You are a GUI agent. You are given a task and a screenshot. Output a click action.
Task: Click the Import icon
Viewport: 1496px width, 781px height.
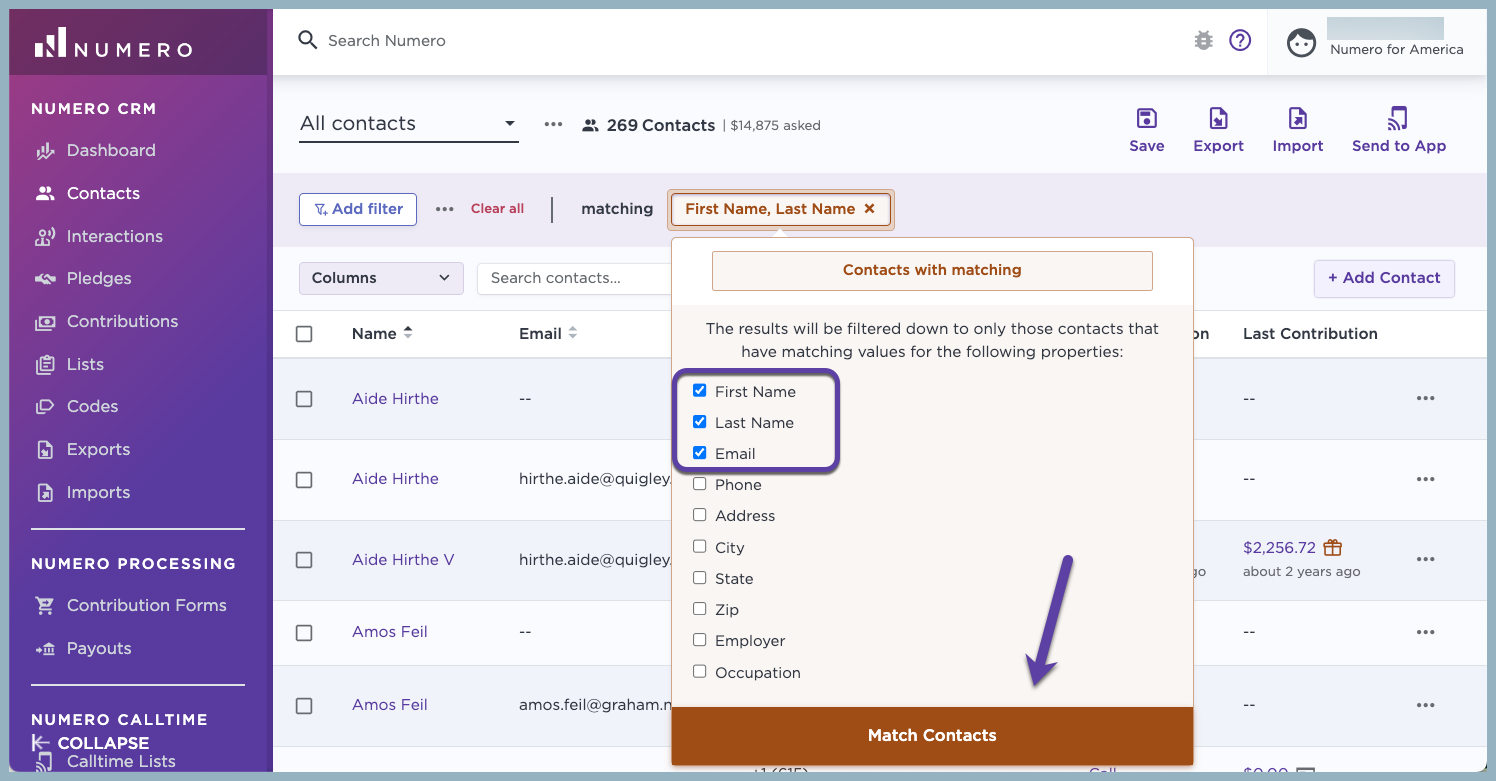click(x=1298, y=119)
